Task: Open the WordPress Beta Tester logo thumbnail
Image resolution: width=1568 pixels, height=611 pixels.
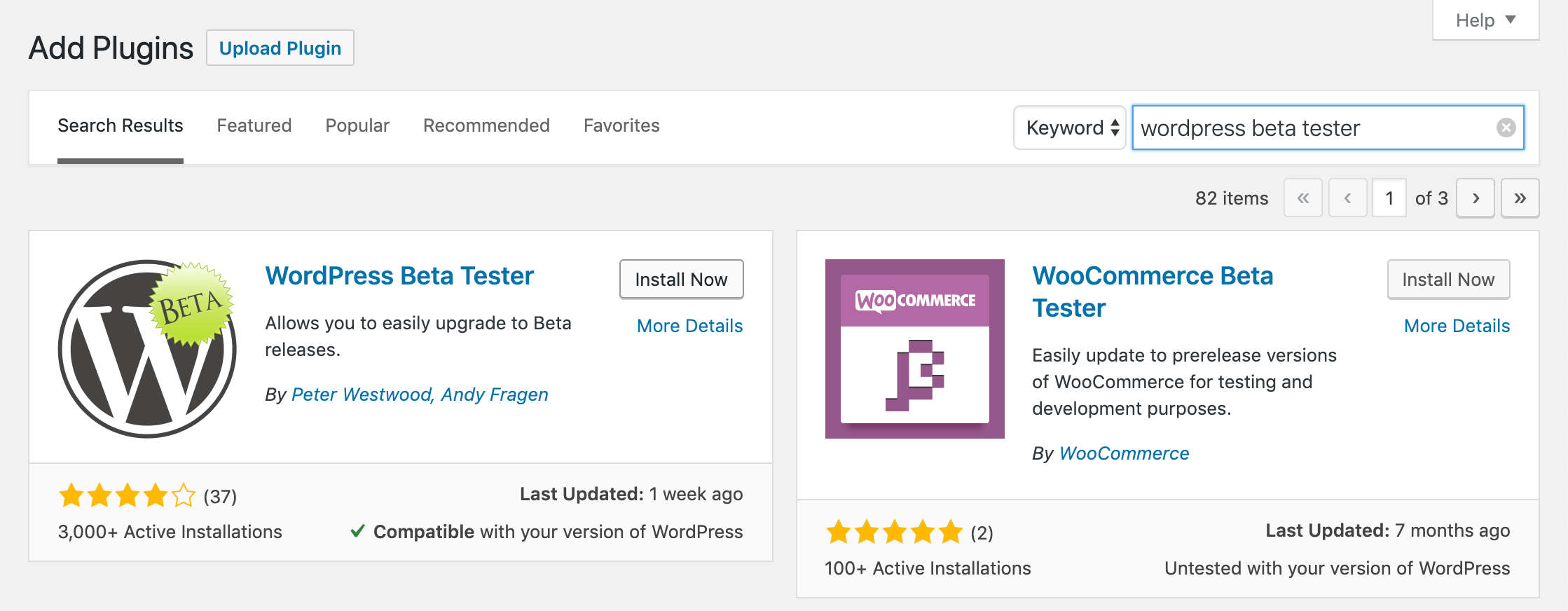Action: coord(147,349)
